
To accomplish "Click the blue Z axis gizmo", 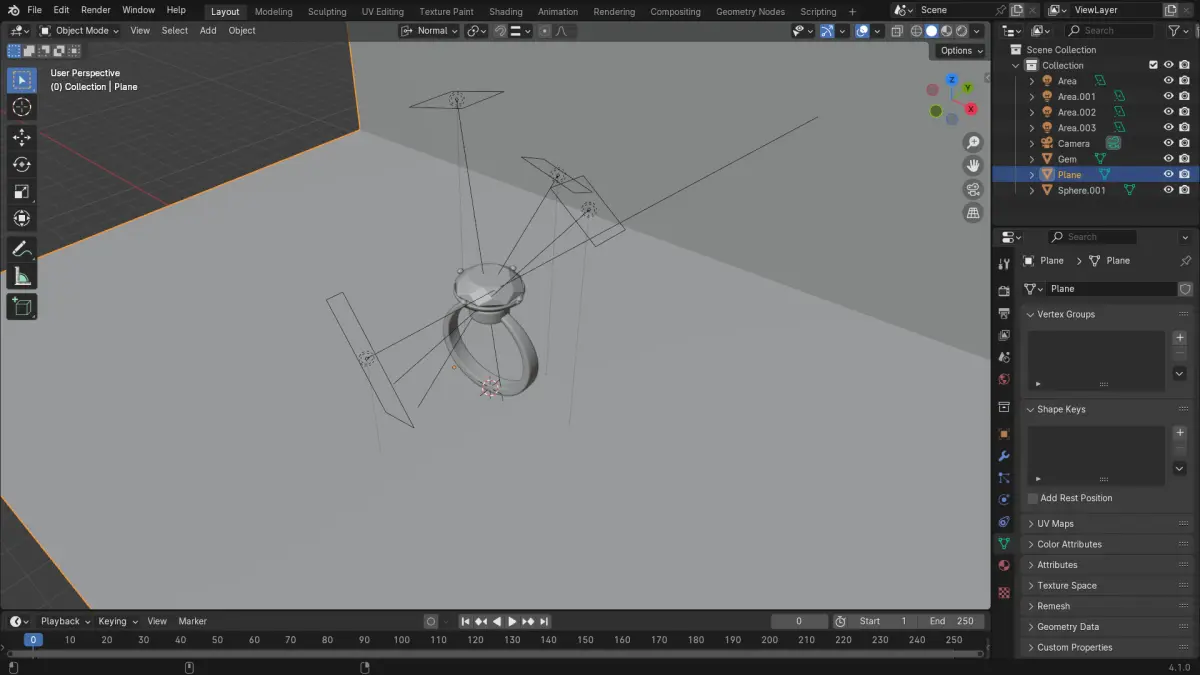I will click(x=952, y=79).
